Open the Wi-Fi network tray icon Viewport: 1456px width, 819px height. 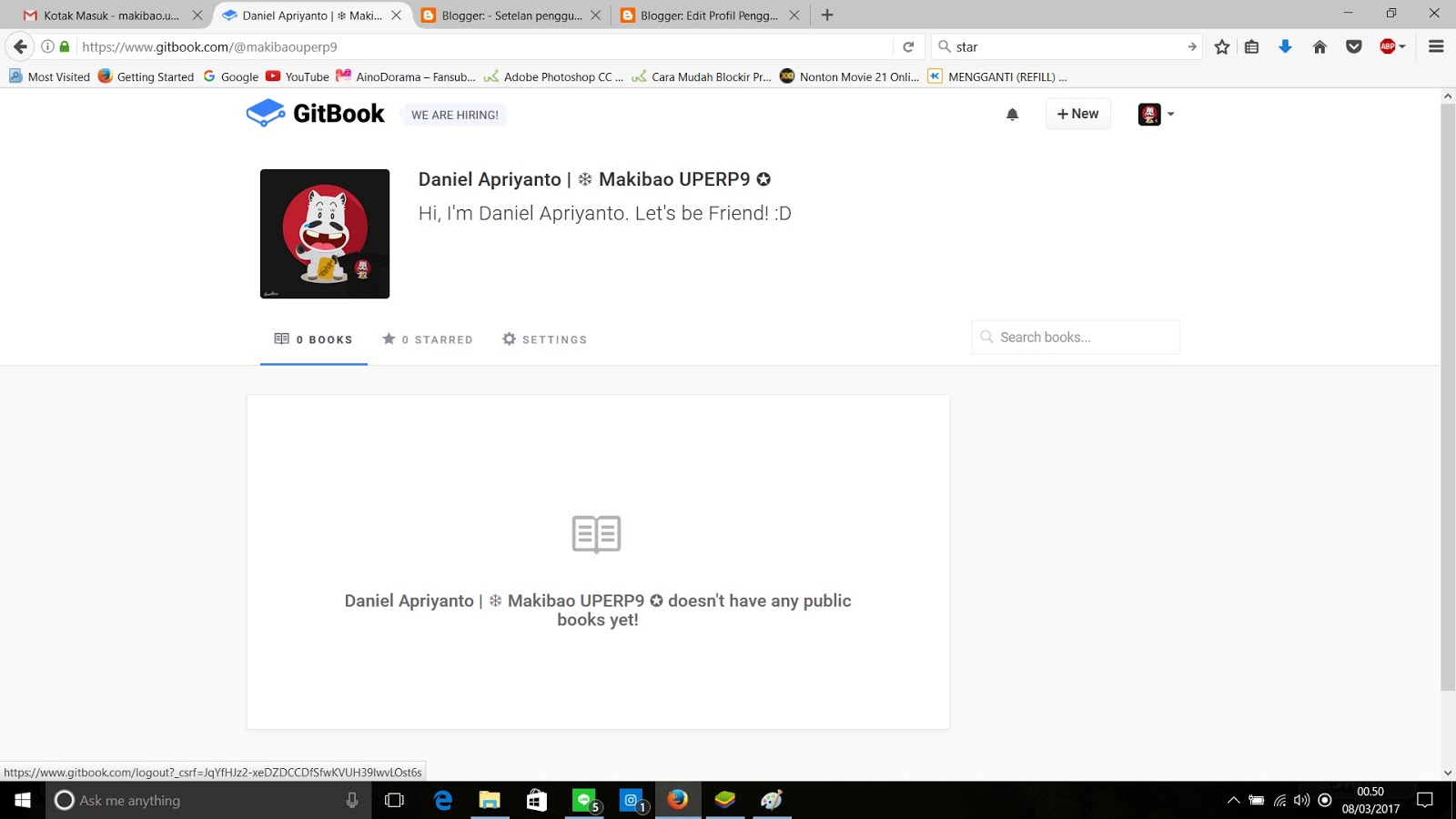(x=1279, y=801)
